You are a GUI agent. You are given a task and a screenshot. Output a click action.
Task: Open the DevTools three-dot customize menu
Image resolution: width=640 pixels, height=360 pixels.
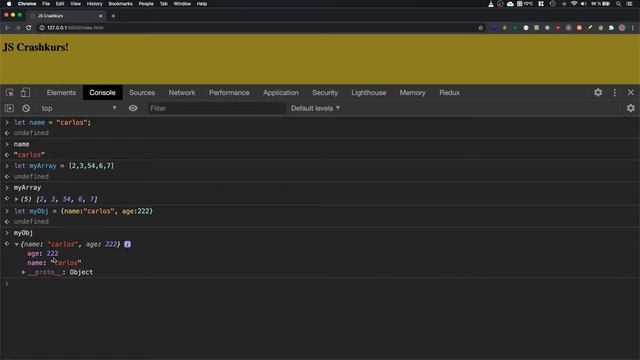click(615, 93)
